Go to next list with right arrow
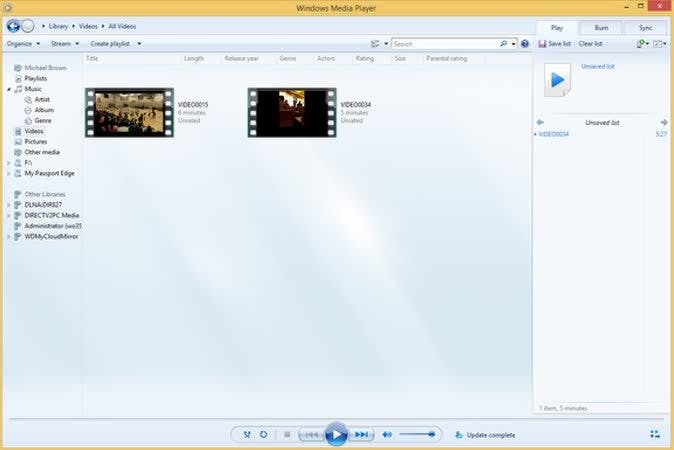674x450 pixels. pos(664,122)
